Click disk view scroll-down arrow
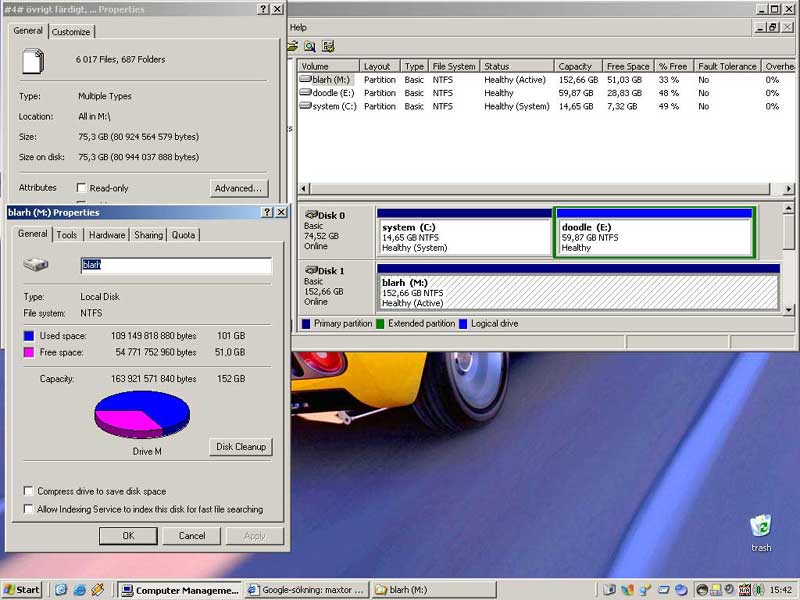Screen dimensions: 800x600 click(x=789, y=309)
